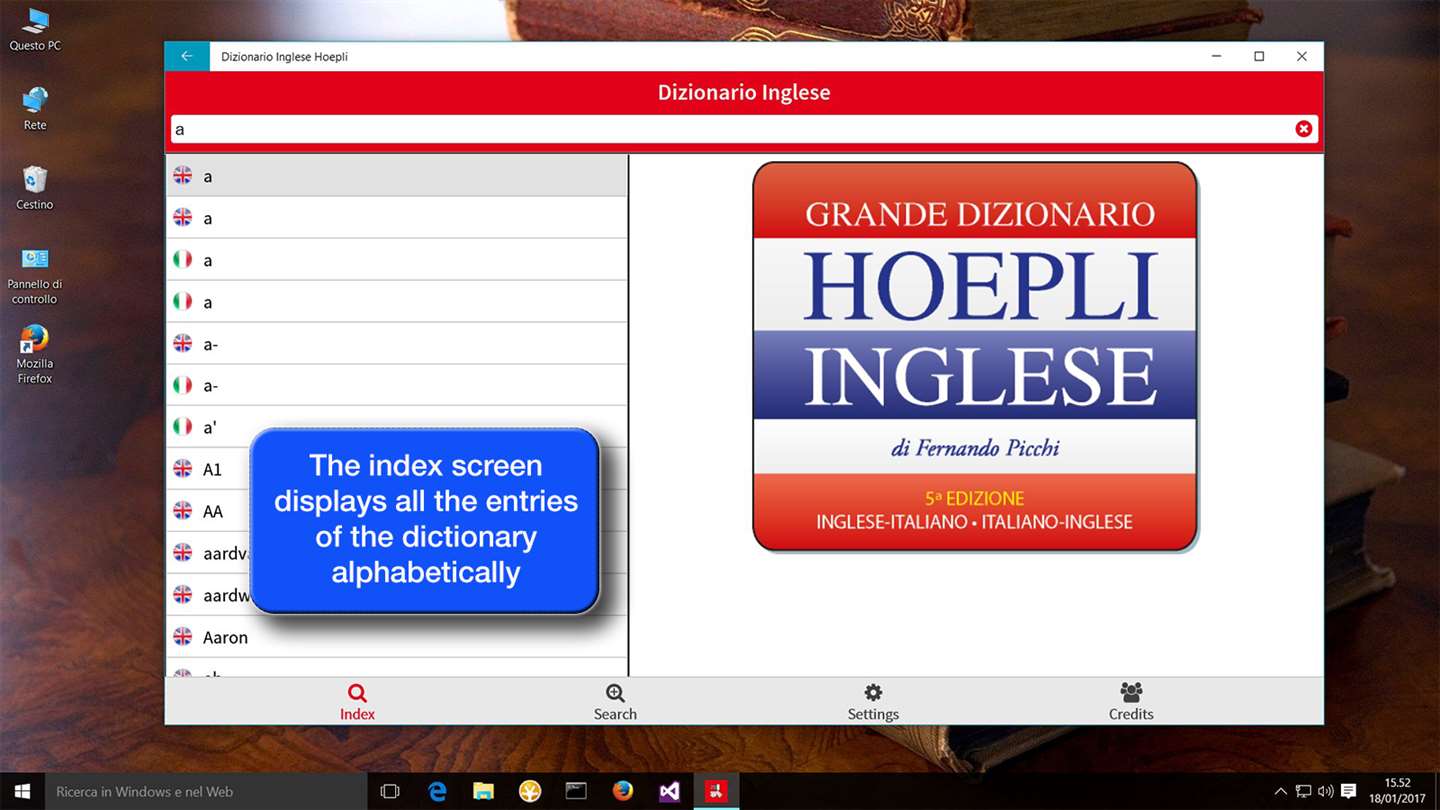Click the 'Ricerca in Windows e nel Web' box
The image size is (1440, 810).
pos(205,791)
